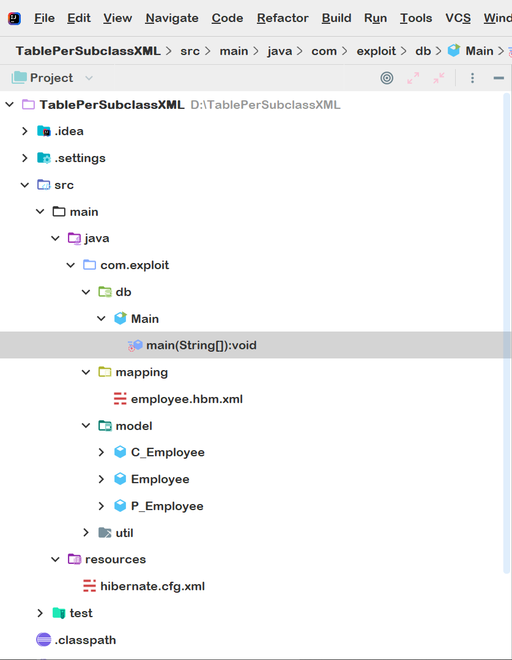Open the Project panel options (three dots)
The height and width of the screenshot is (660, 512).
472,78
